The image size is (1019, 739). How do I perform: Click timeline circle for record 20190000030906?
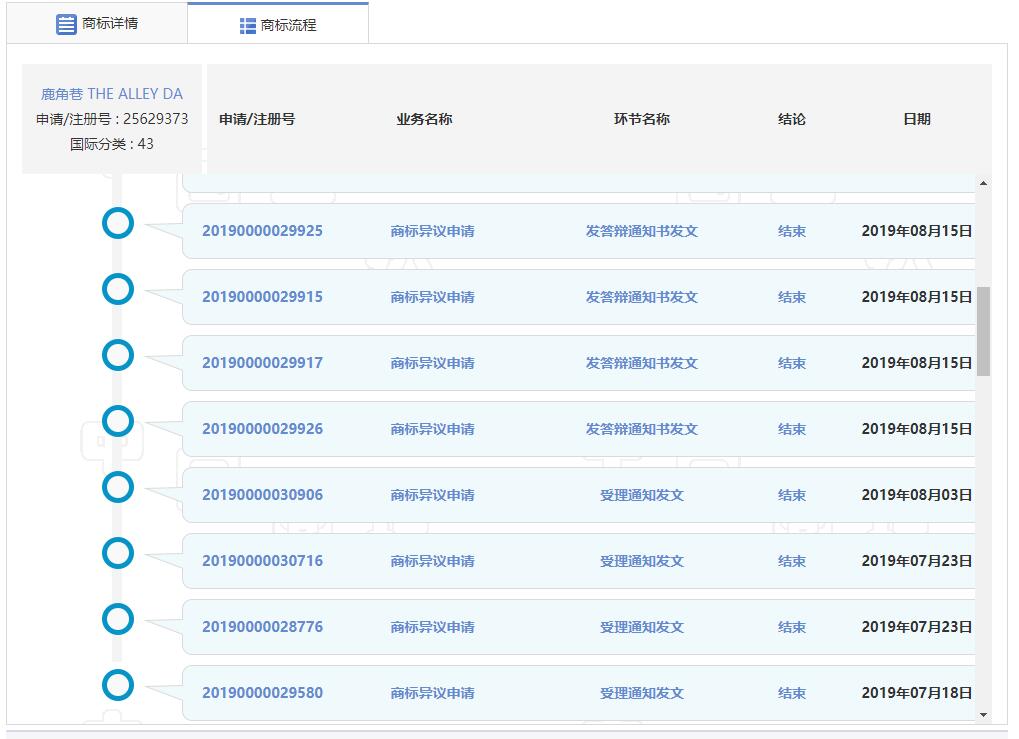118,487
